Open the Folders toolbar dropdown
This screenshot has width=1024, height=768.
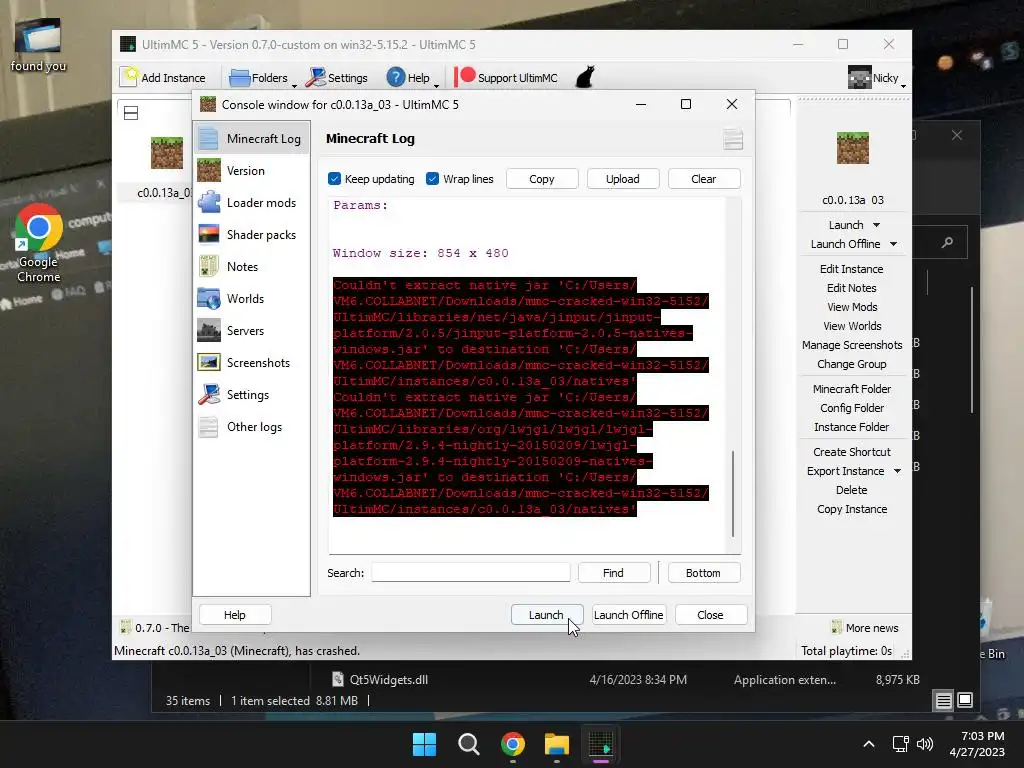coord(262,78)
